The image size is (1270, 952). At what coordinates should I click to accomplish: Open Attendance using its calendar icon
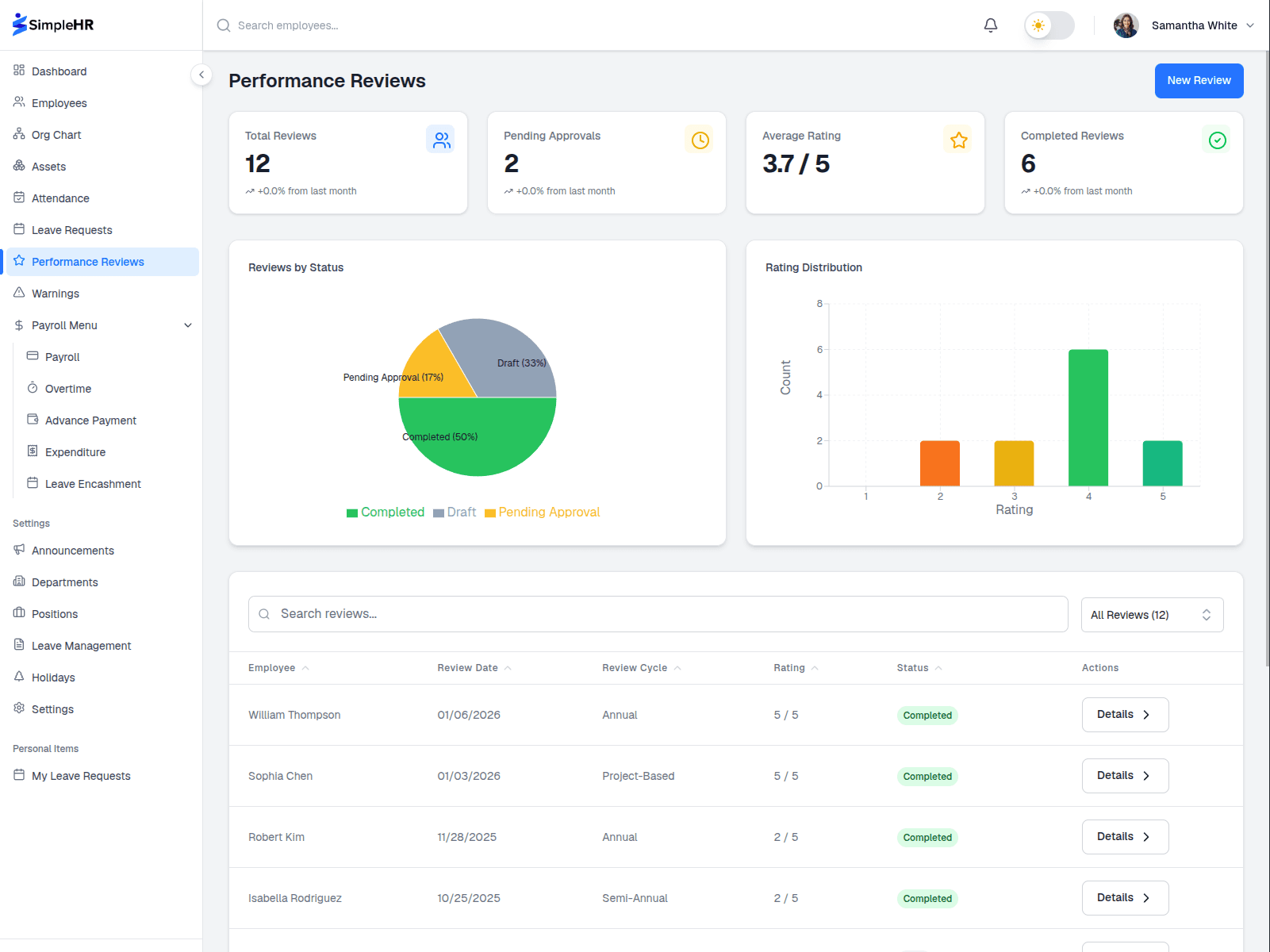19,198
